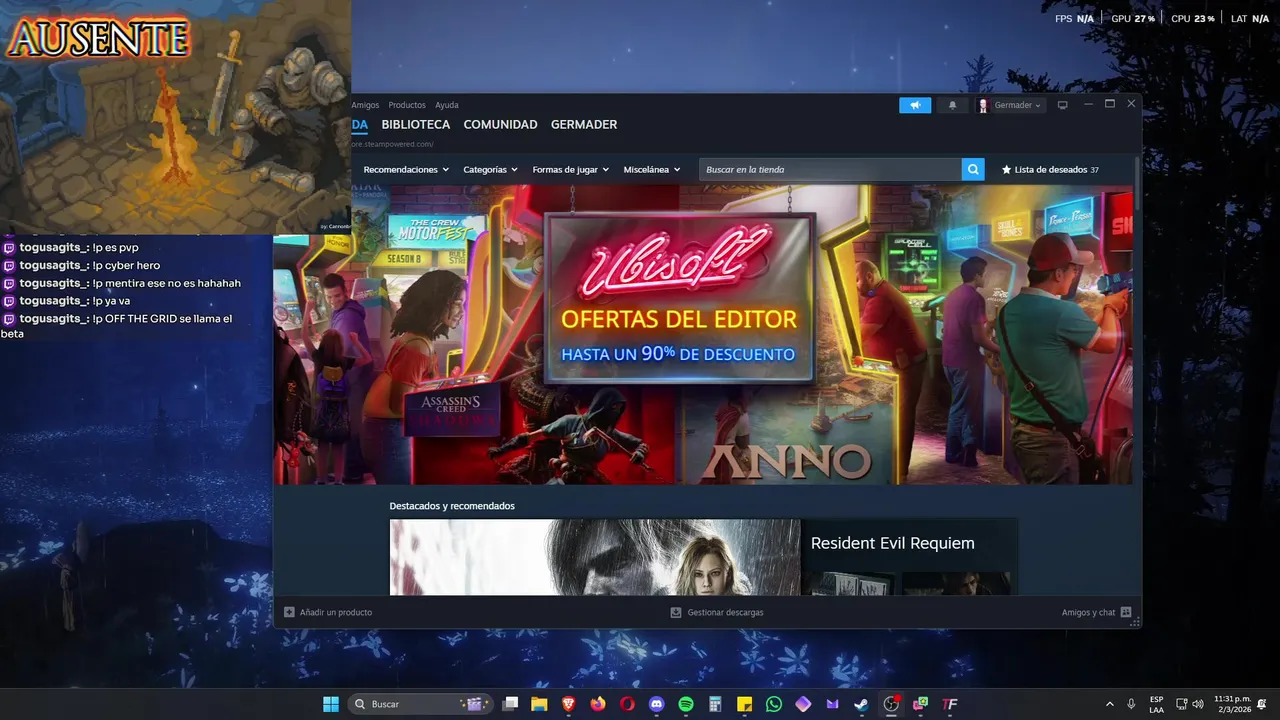Screen dimensions: 1280x720
Task: Open File Explorer from taskbar
Action: tap(539, 704)
